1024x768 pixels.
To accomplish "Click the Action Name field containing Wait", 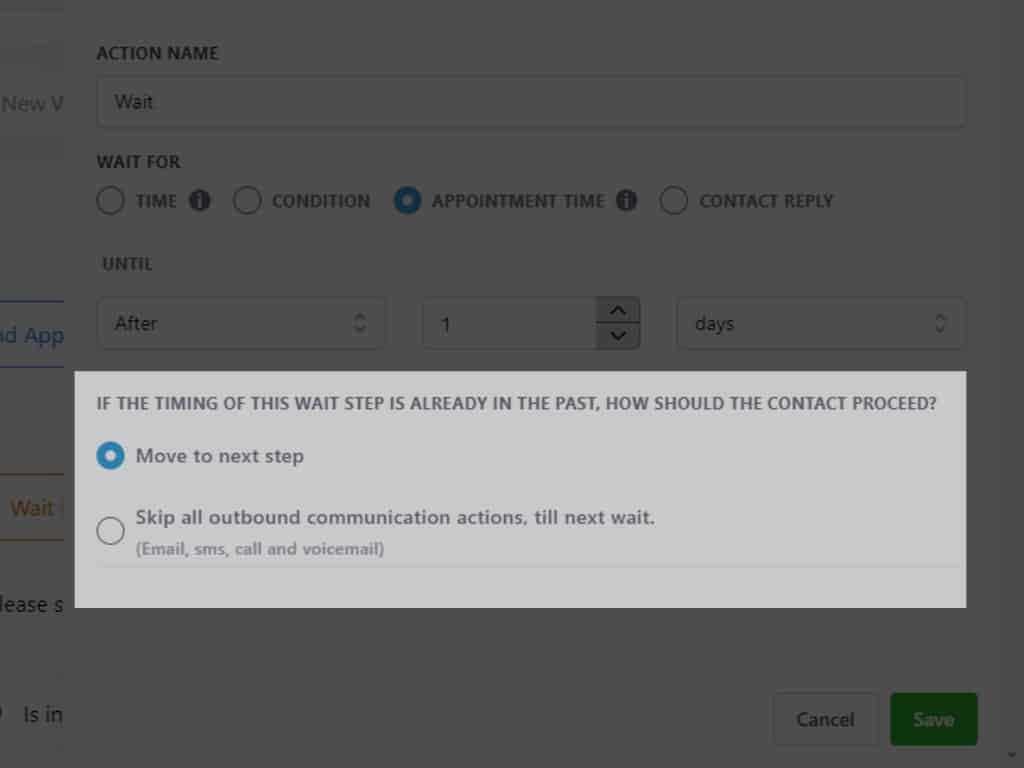I will tap(531, 102).
